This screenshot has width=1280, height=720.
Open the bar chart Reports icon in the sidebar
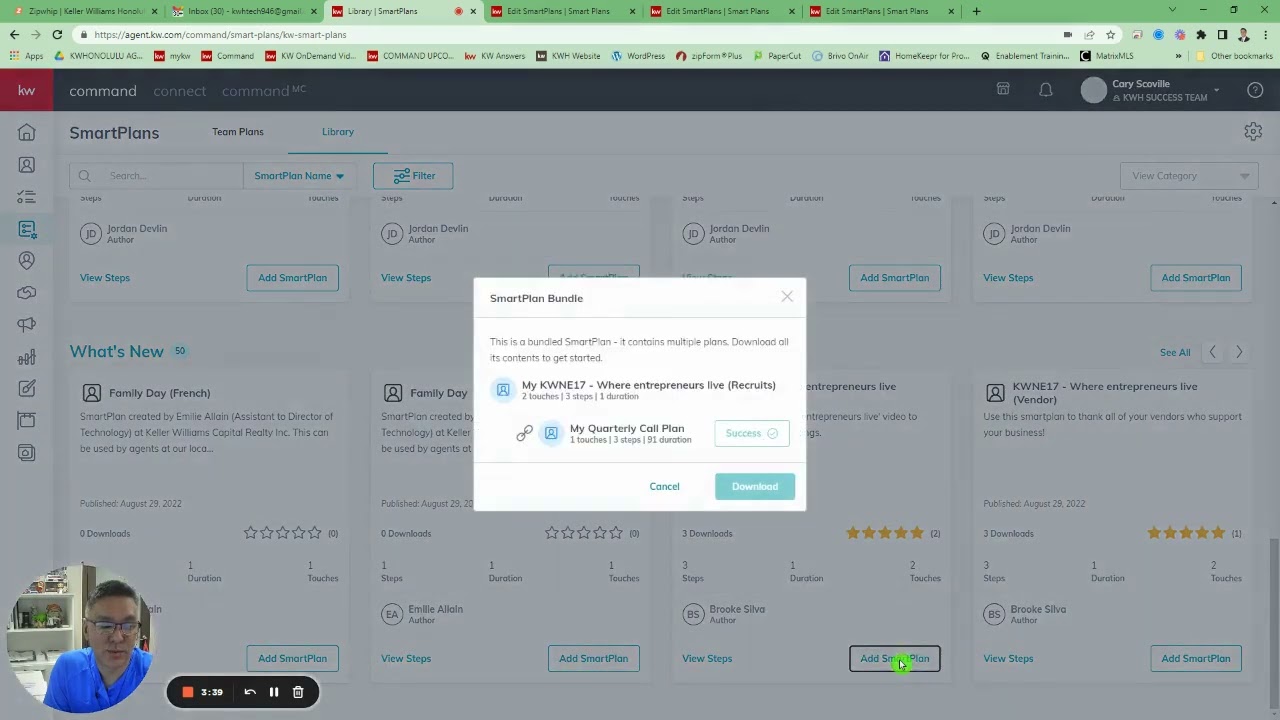[27, 357]
